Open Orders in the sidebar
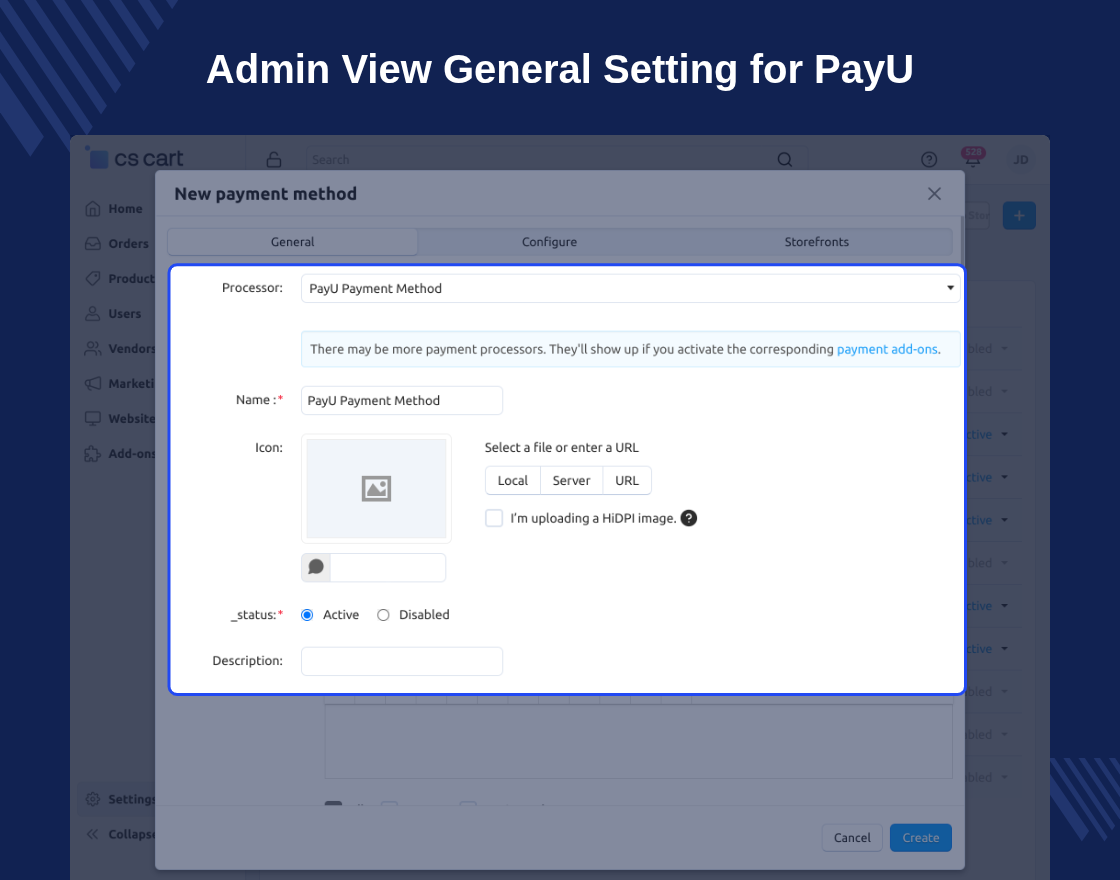Screen dimensions: 1120x880 pyautogui.click(x=117, y=244)
